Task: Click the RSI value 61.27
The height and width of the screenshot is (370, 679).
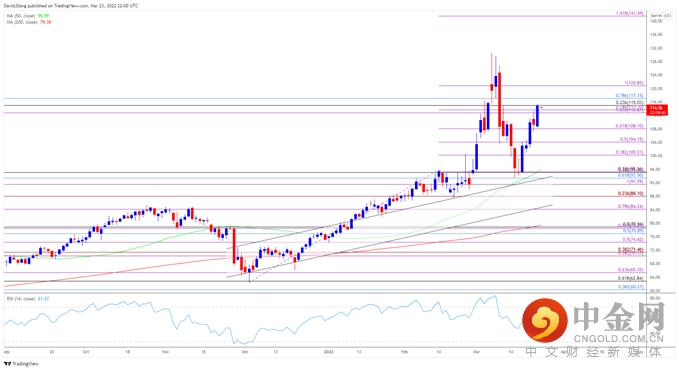Action: click(43, 299)
